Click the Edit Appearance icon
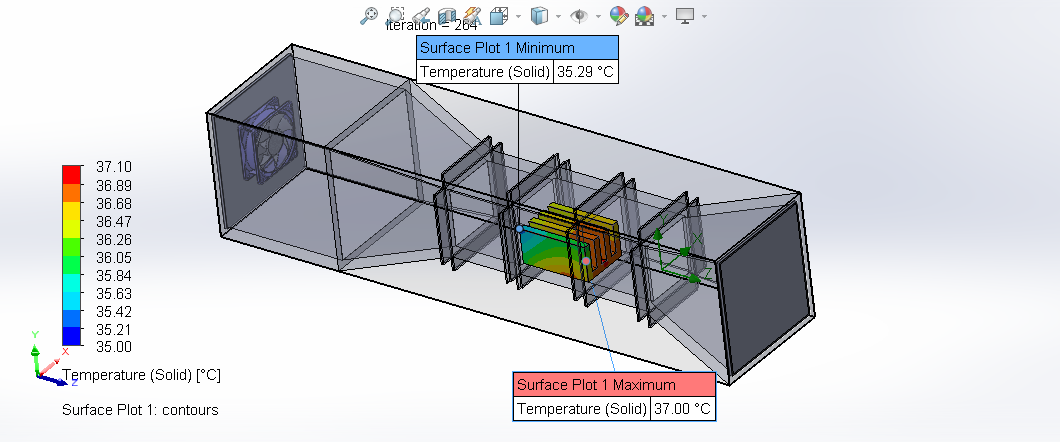1060x442 pixels. 619,16
